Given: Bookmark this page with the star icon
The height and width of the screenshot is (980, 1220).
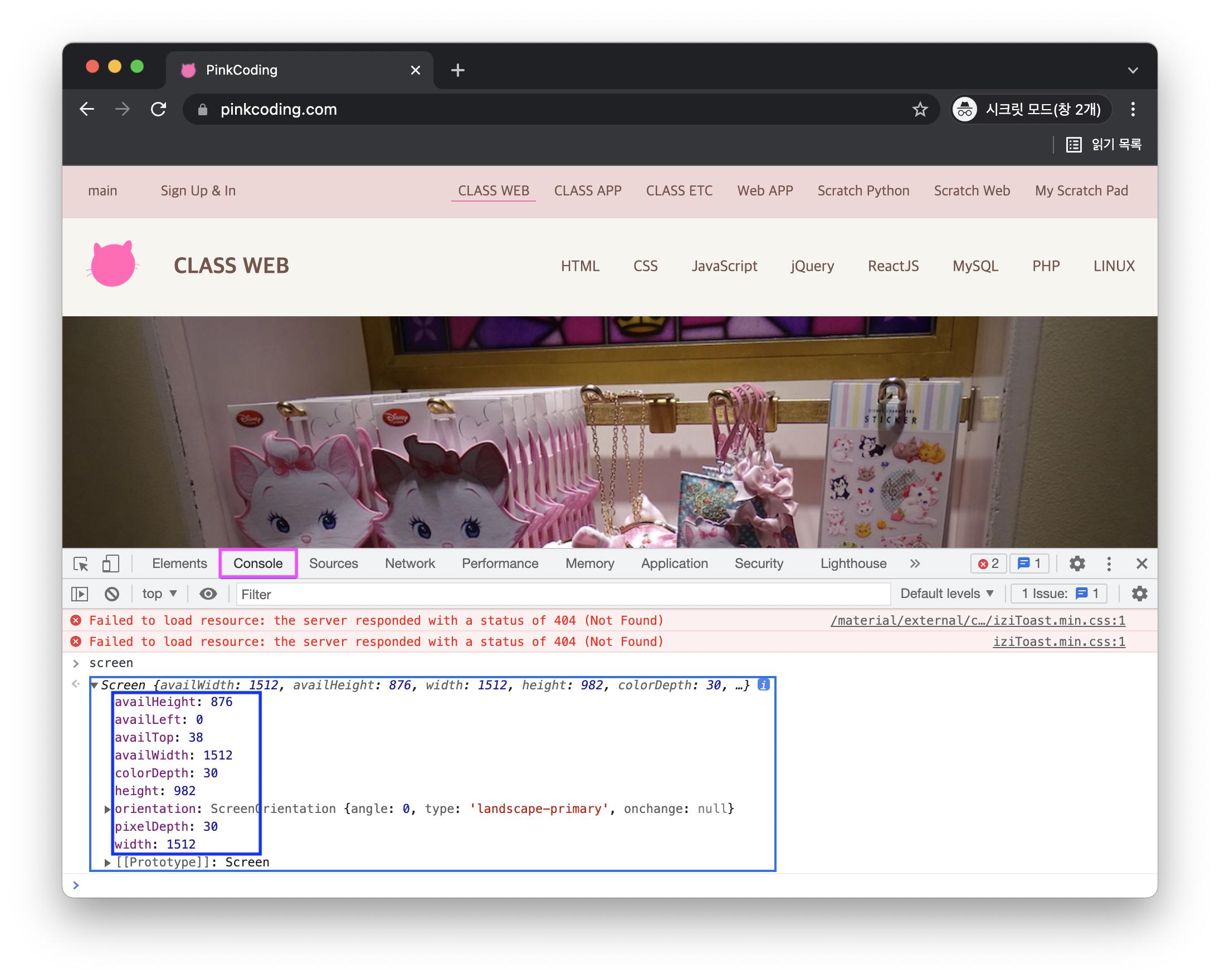Looking at the screenshot, I should pos(920,109).
